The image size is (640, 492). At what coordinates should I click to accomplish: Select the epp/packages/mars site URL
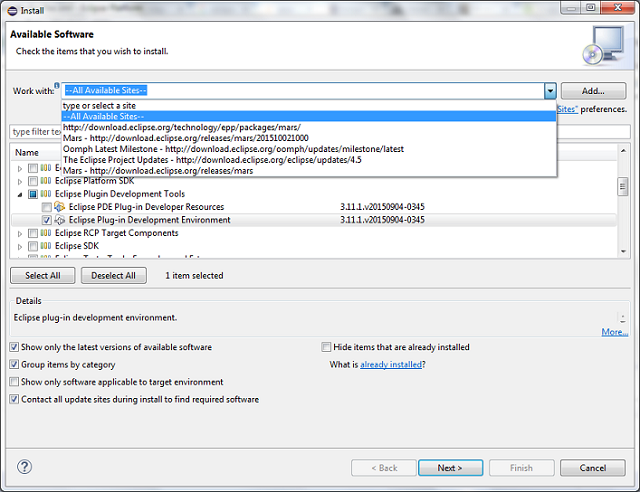309,127
